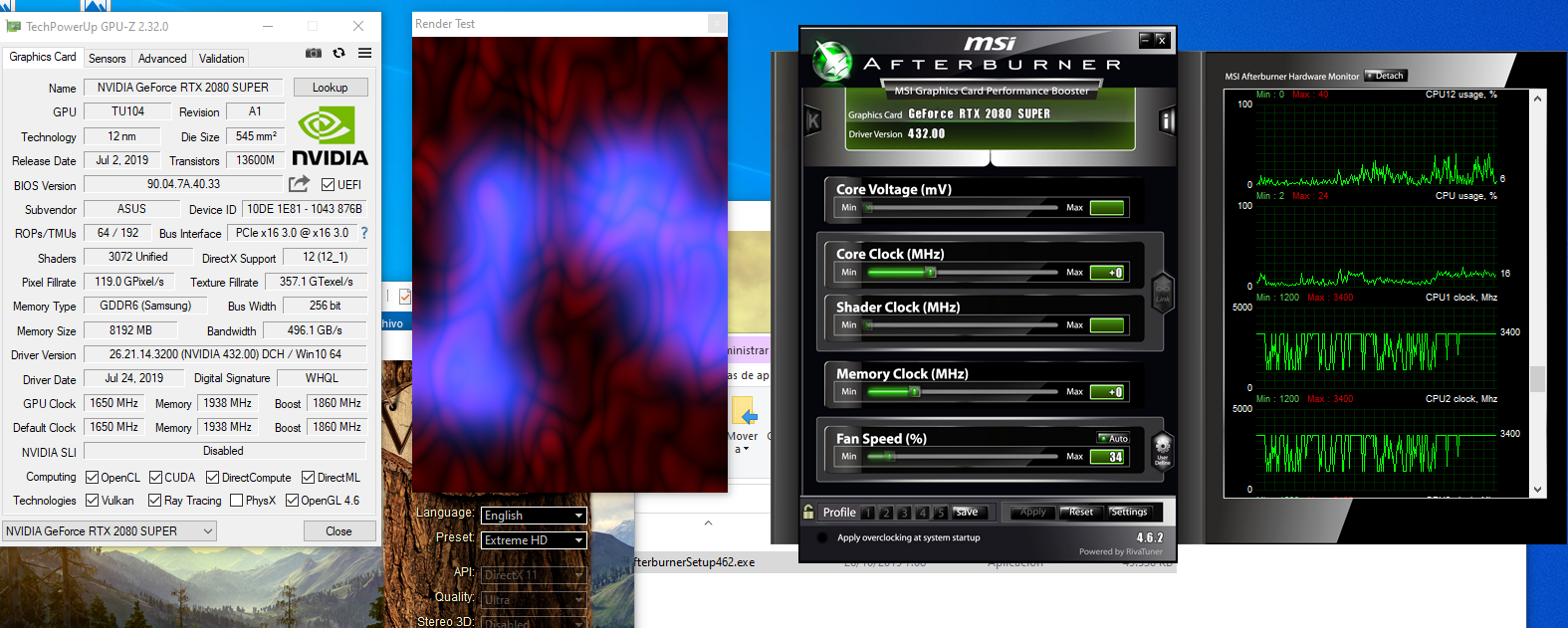Click the Hardware Monitor scrollbar down arrow
Image resolution: width=1568 pixels, height=628 pixels.
[1537, 490]
